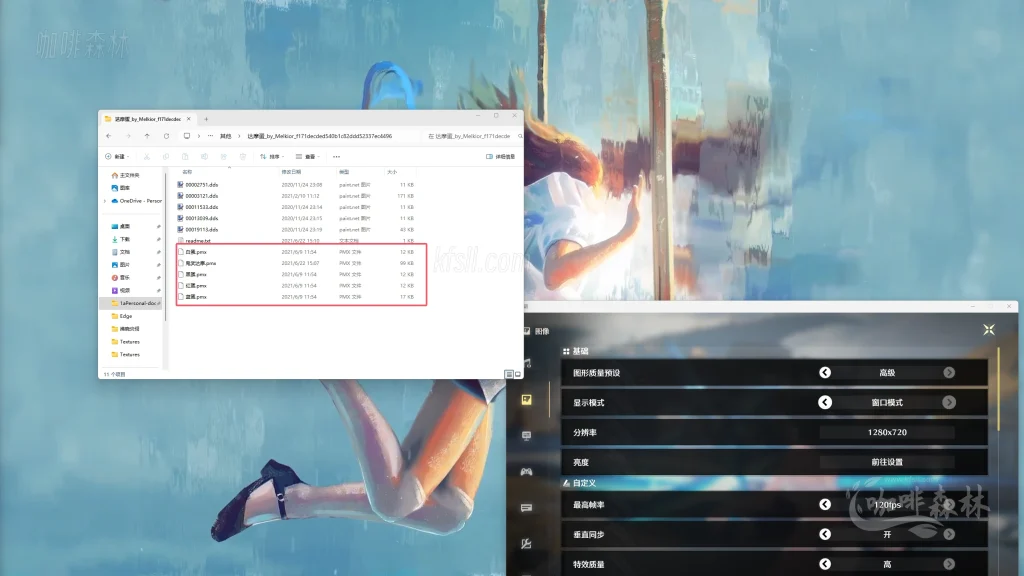Click the 详细信息 details pane button

tap(501, 156)
